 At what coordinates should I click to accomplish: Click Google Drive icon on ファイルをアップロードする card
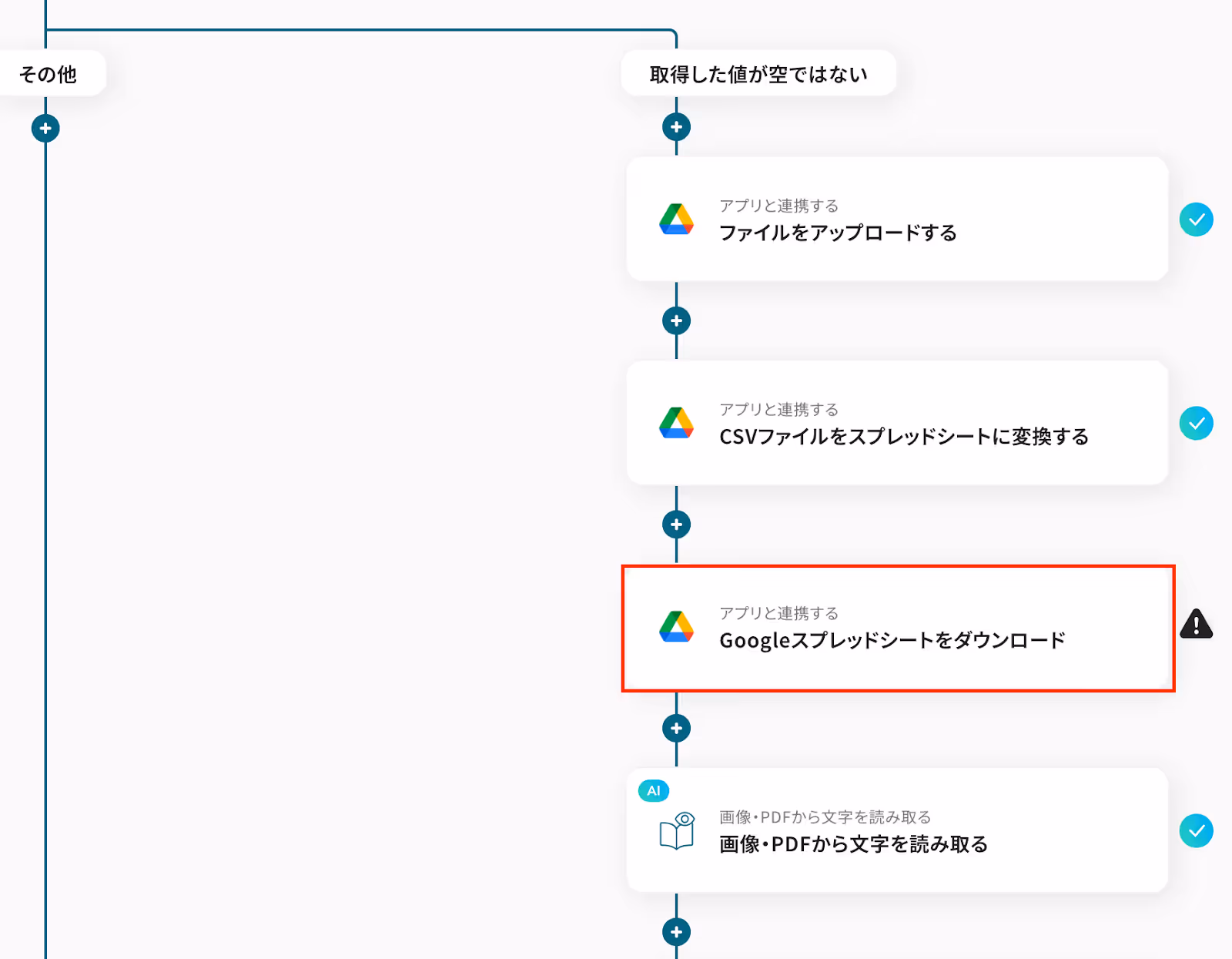pos(676,220)
